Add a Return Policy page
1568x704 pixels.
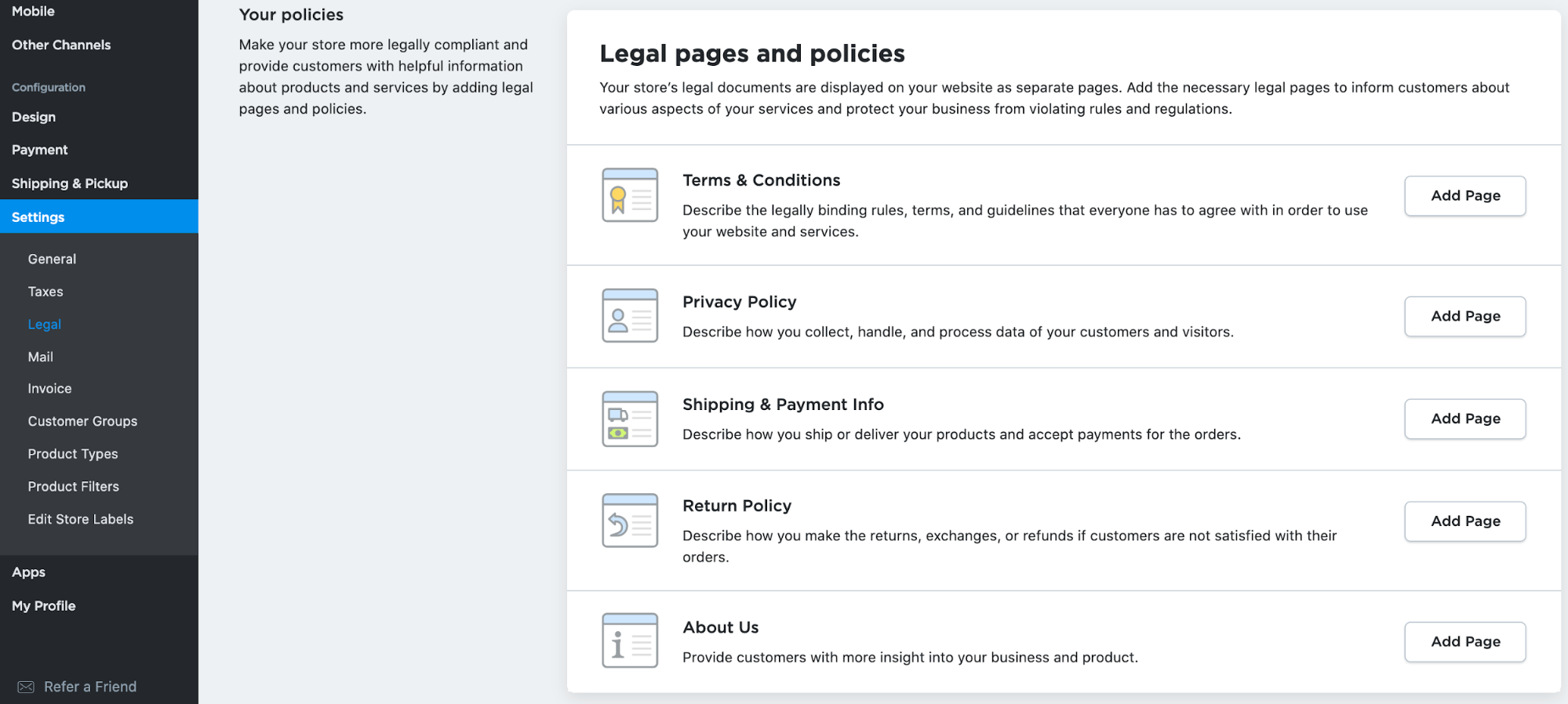(x=1464, y=521)
